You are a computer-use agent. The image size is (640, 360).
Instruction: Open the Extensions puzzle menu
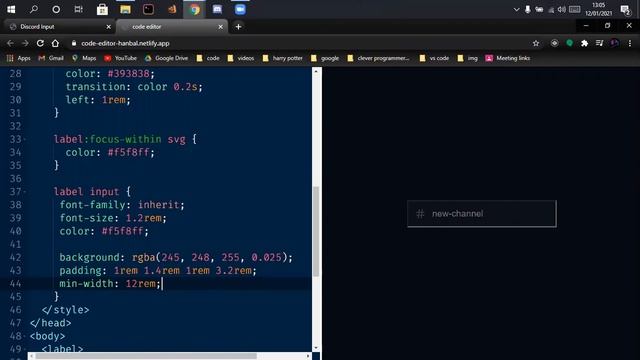[x=584, y=43]
